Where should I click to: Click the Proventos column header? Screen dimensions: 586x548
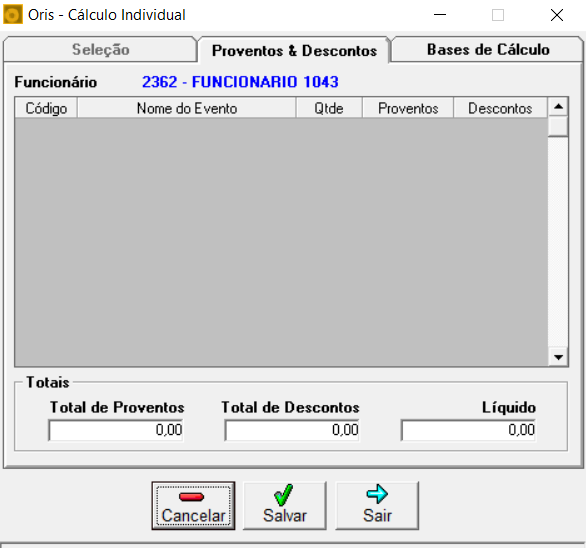(x=408, y=108)
